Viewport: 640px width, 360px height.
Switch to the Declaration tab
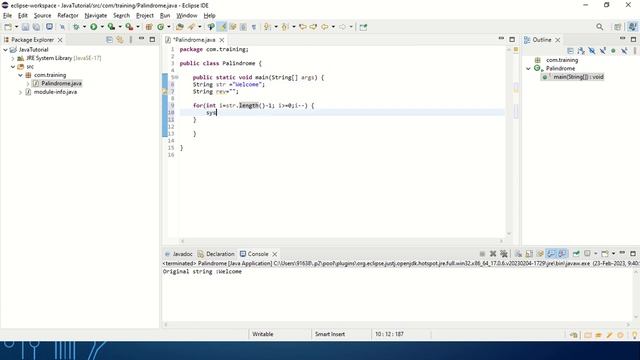click(216, 254)
